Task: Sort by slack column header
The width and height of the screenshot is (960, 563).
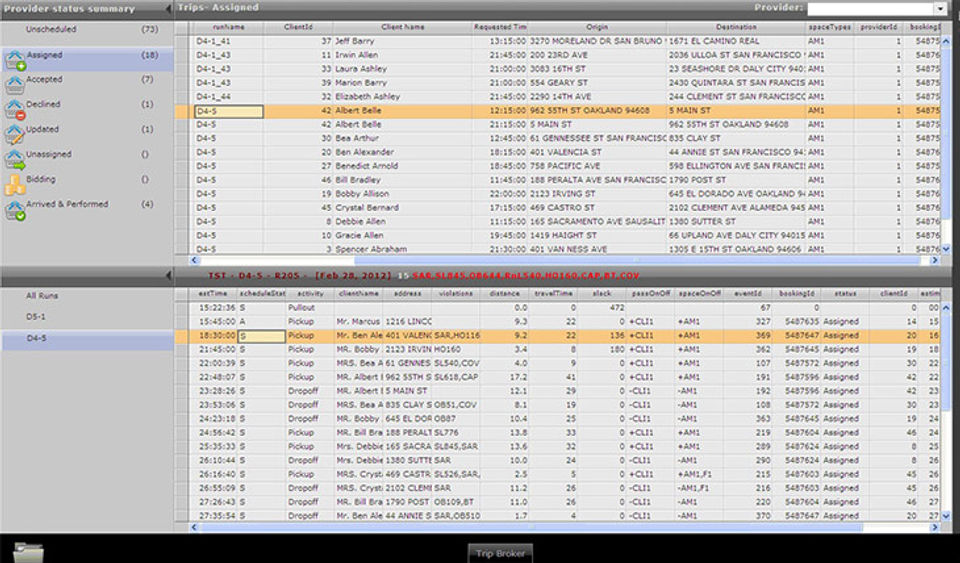Action: tap(601, 294)
